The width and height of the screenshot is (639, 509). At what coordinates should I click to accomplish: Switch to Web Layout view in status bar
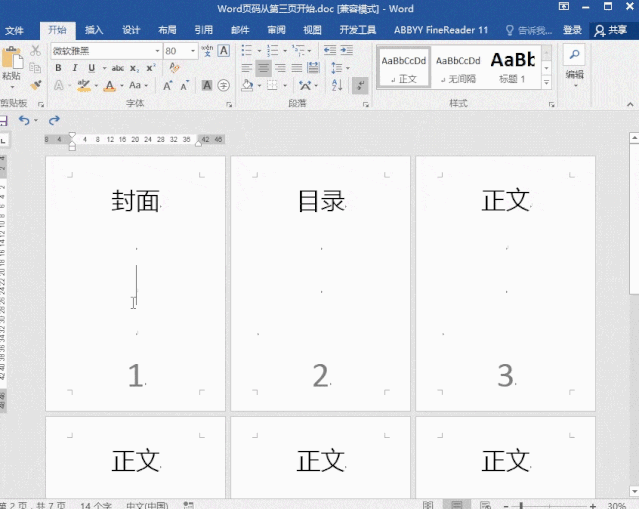pyautogui.click(x=485, y=505)
